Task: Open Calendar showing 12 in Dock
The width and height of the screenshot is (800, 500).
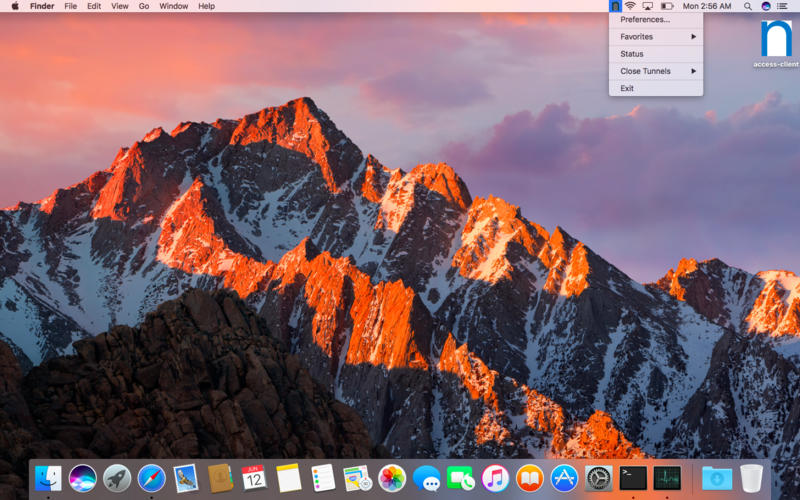Action: click(x=254, y=479)
